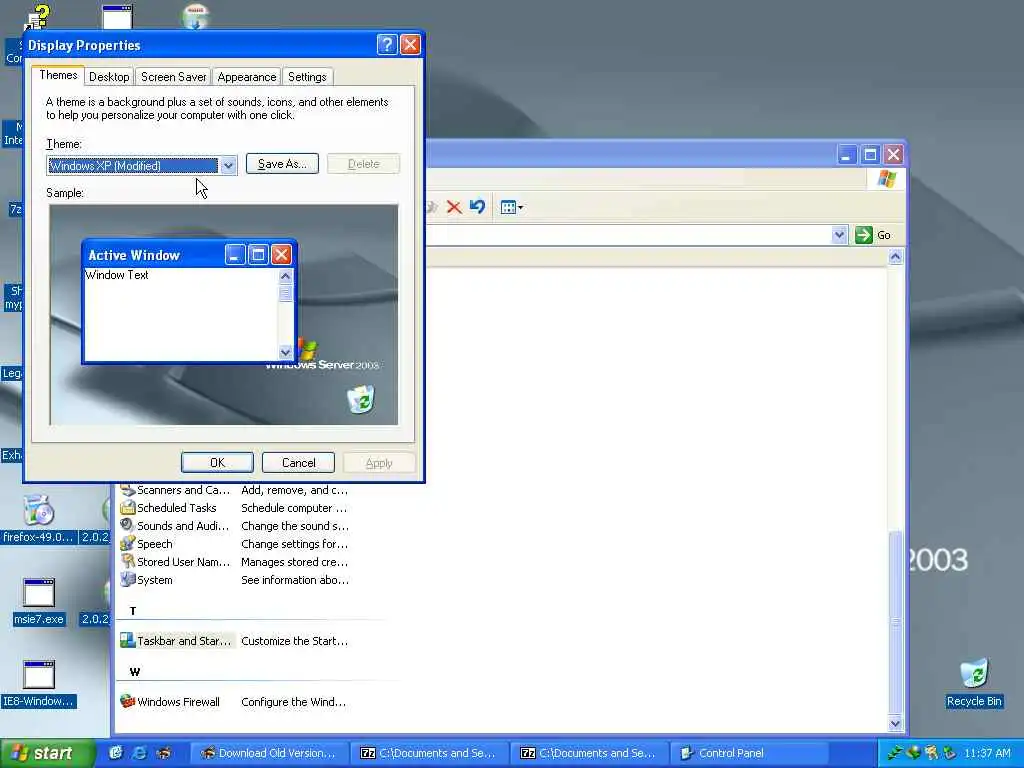The width and height of the screenshot is (1024, 768).
Task: Click the third system tray icon
Action: click(931, 753)
